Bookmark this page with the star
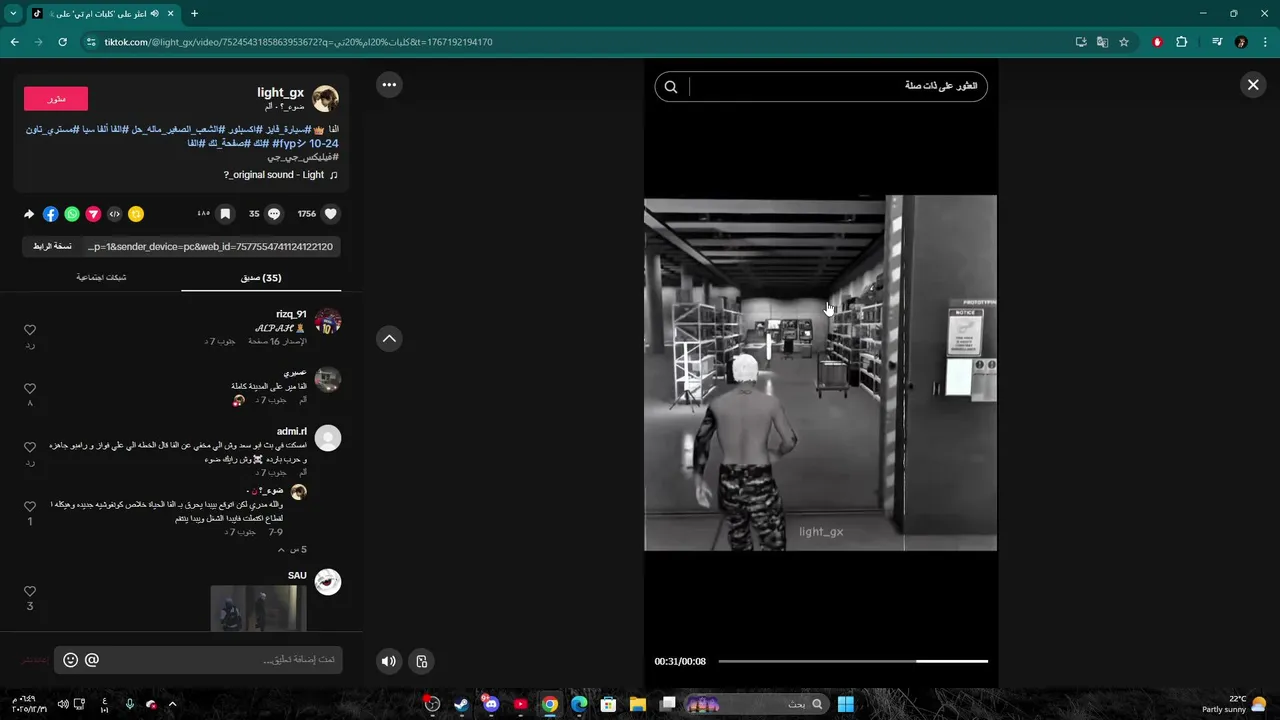 (x=1124, y=42)
